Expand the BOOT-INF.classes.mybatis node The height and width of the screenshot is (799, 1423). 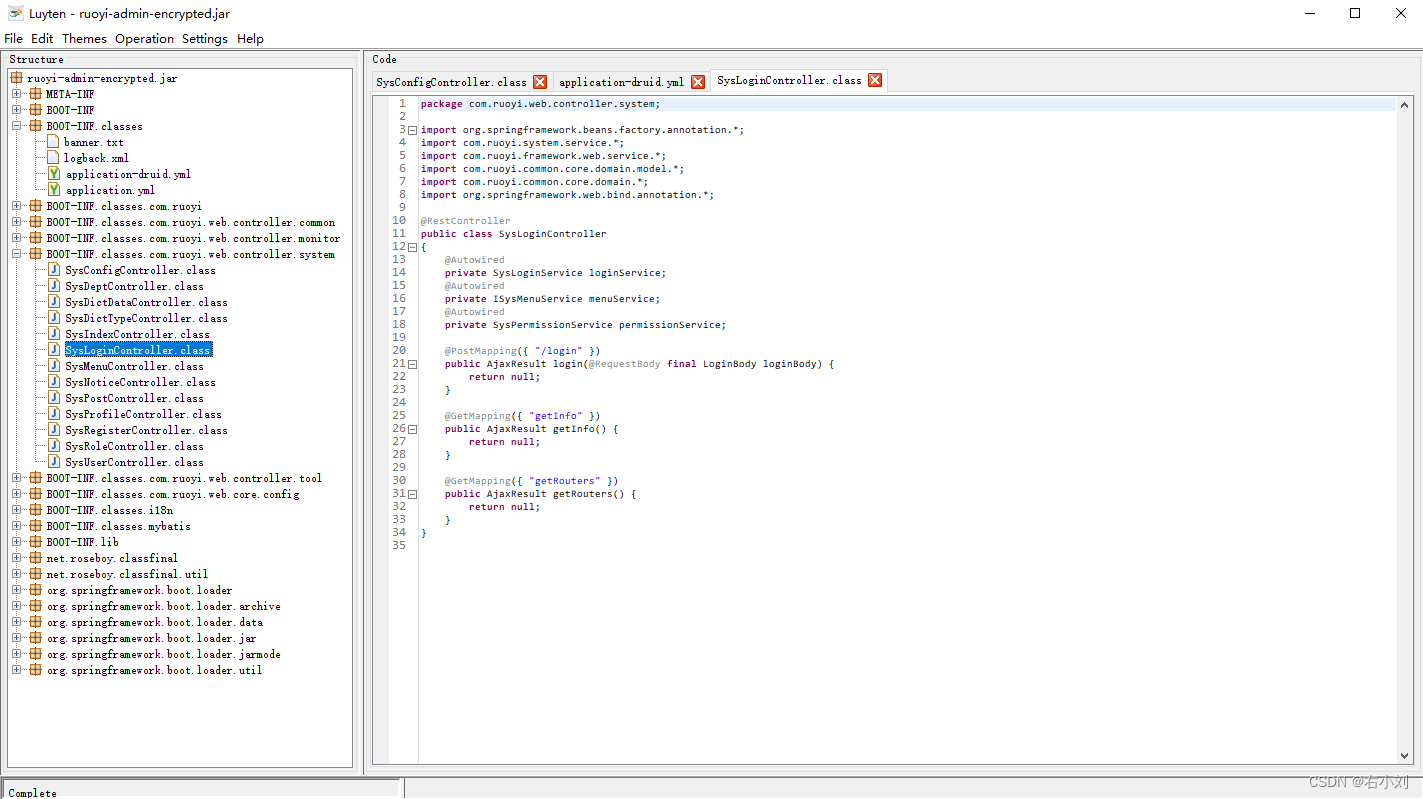(17, 526)
